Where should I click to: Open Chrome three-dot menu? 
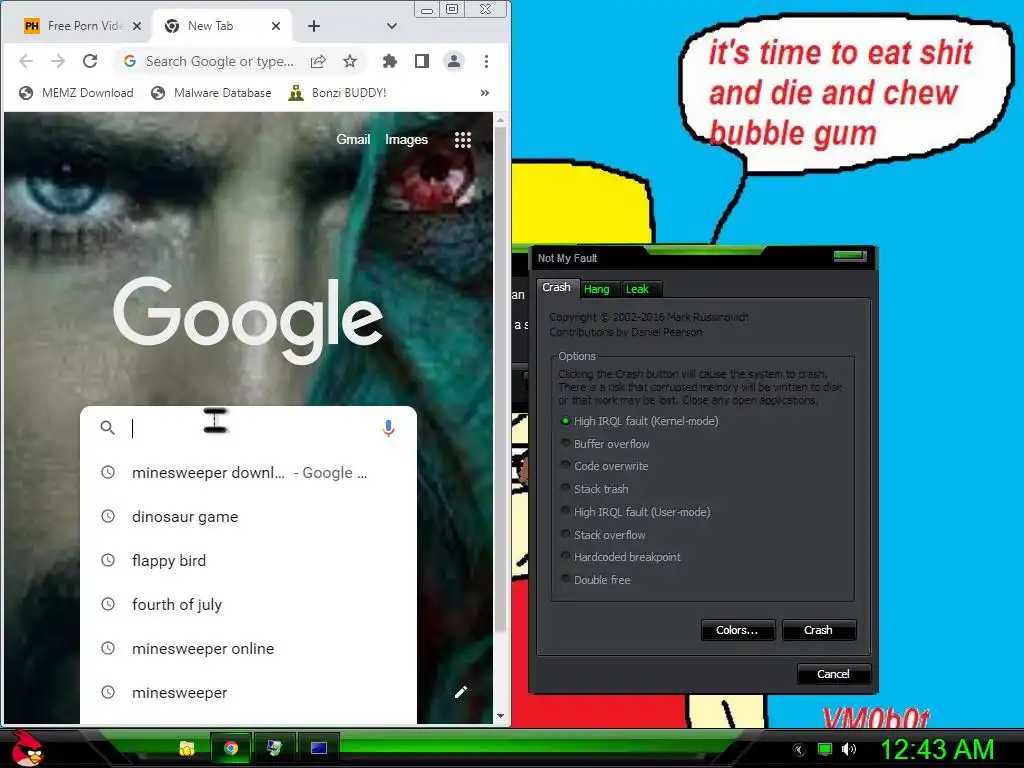click(486, 61)
